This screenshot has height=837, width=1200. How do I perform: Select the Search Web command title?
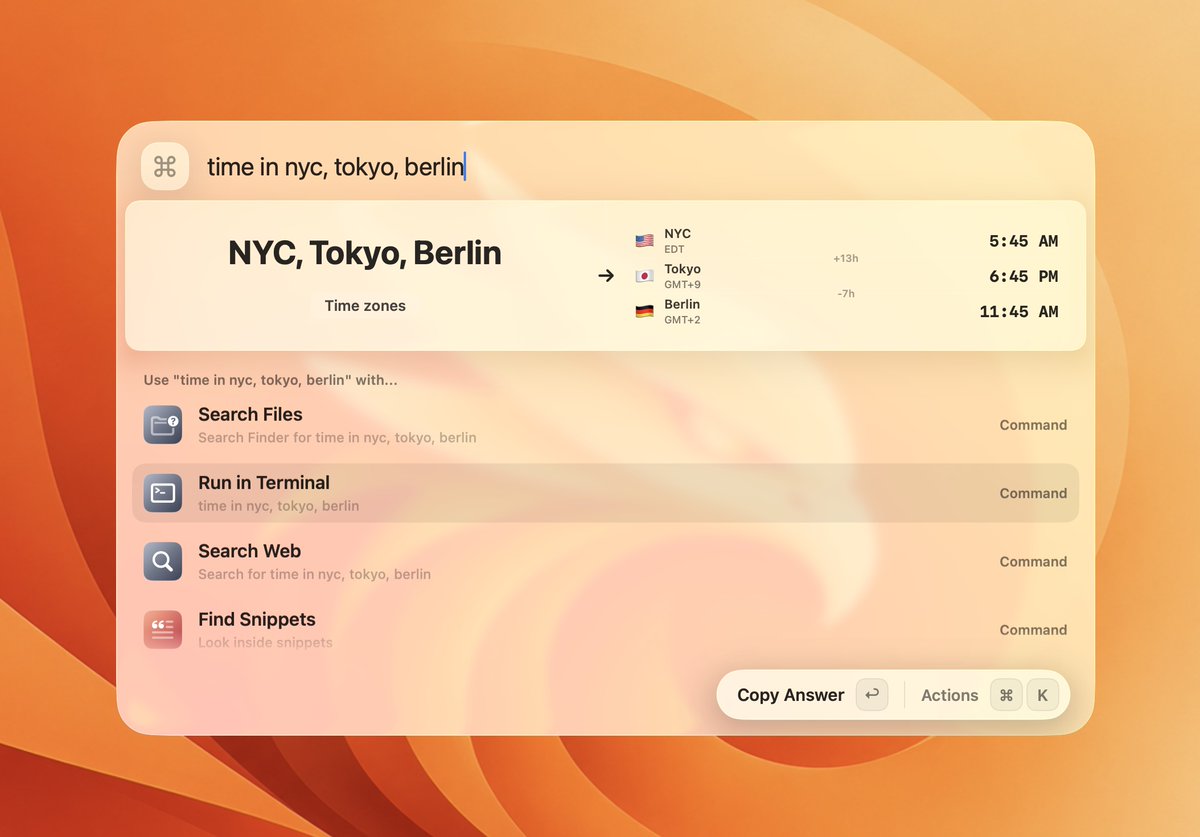[249, 551]
